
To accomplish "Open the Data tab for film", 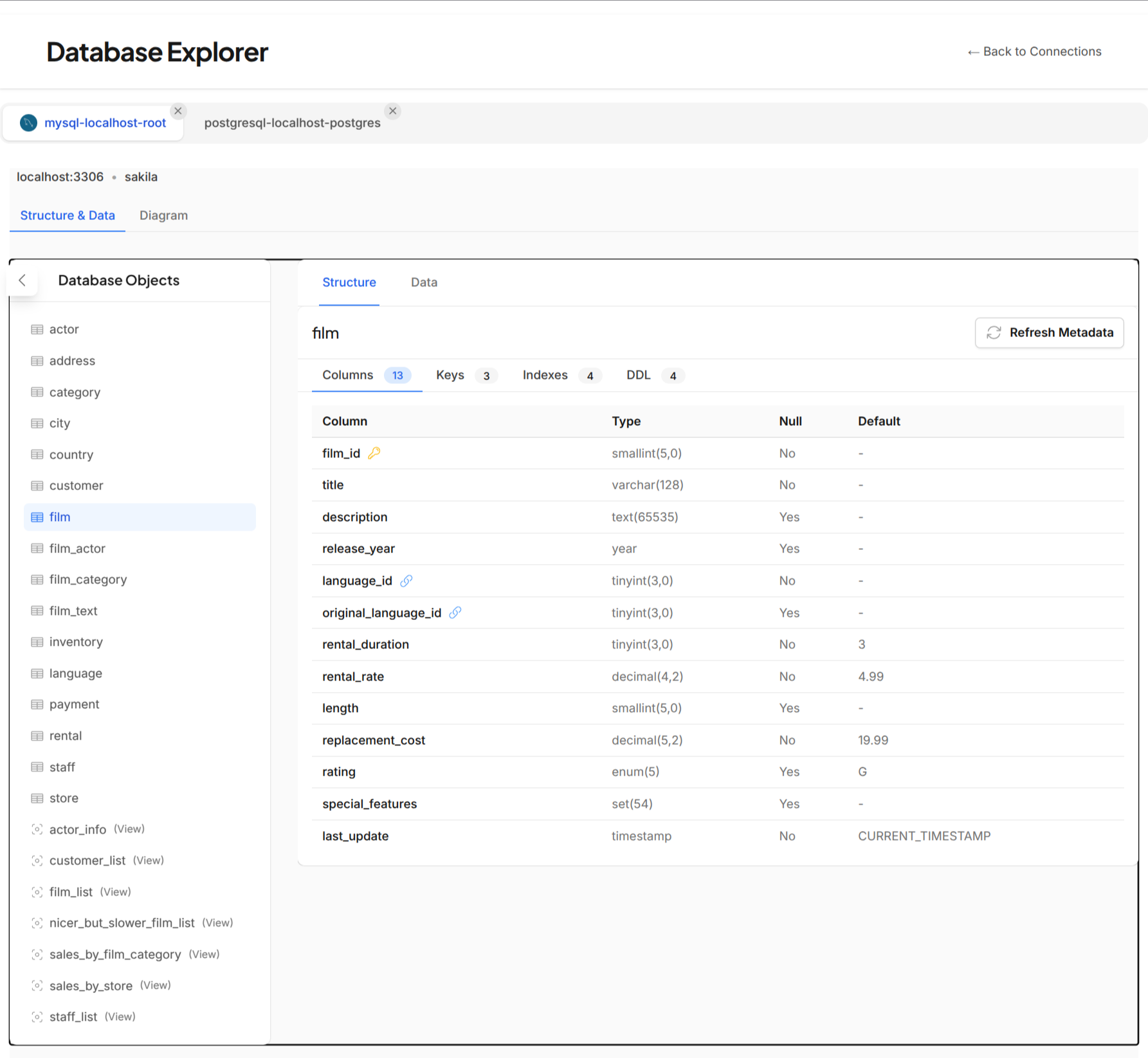I will [424, 282].
